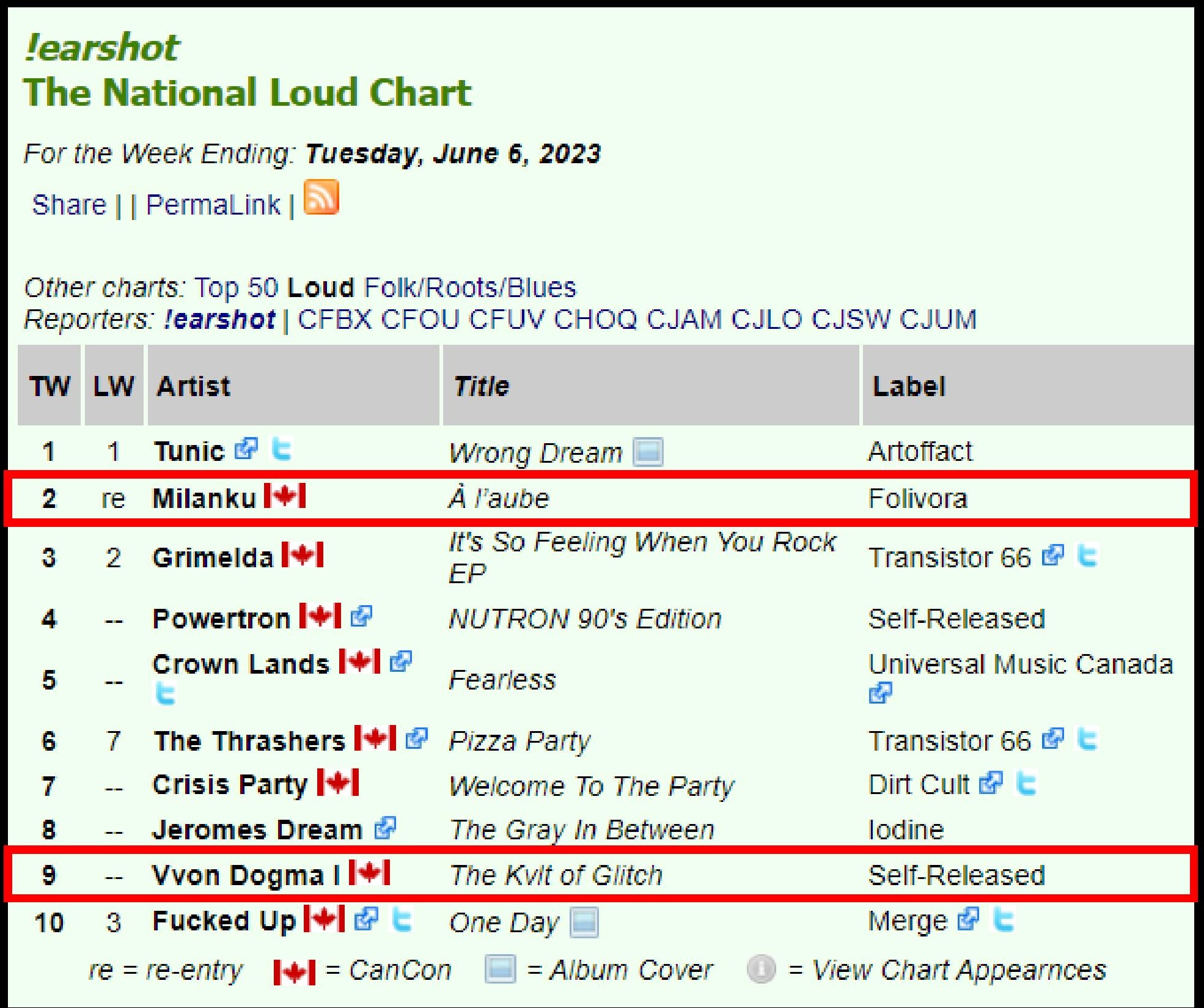Open Tunic's external website link icon
This screenshot has height=1008, width=1204.
pos(246,449)
